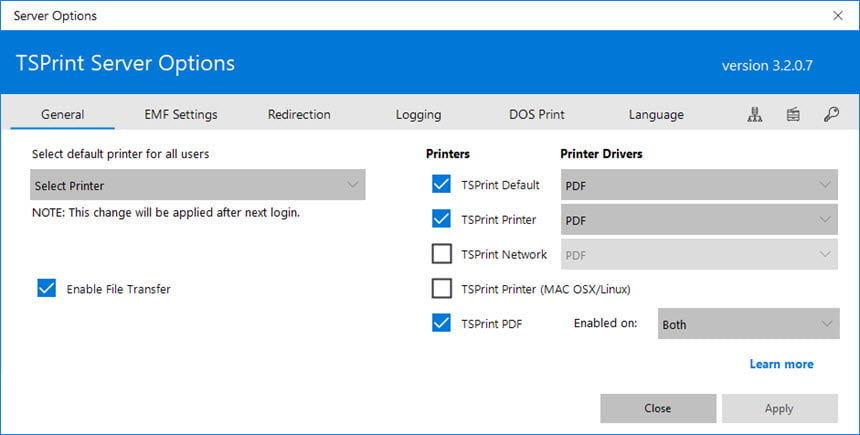
Task: Open the Enabled on dropdown showing Both
Action: [x=748, y=324]
